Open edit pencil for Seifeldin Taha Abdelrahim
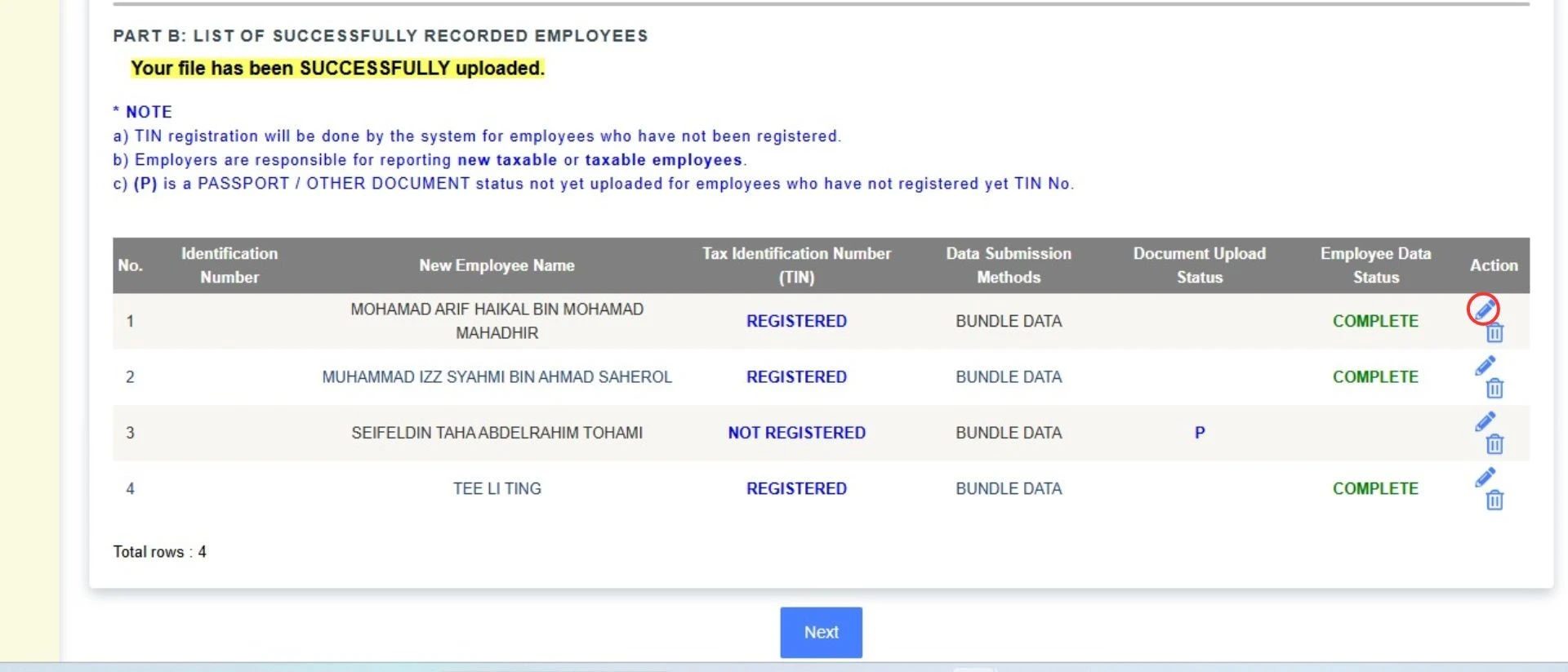Viewport: 1568px width, 672px height. coord(1485,421)
